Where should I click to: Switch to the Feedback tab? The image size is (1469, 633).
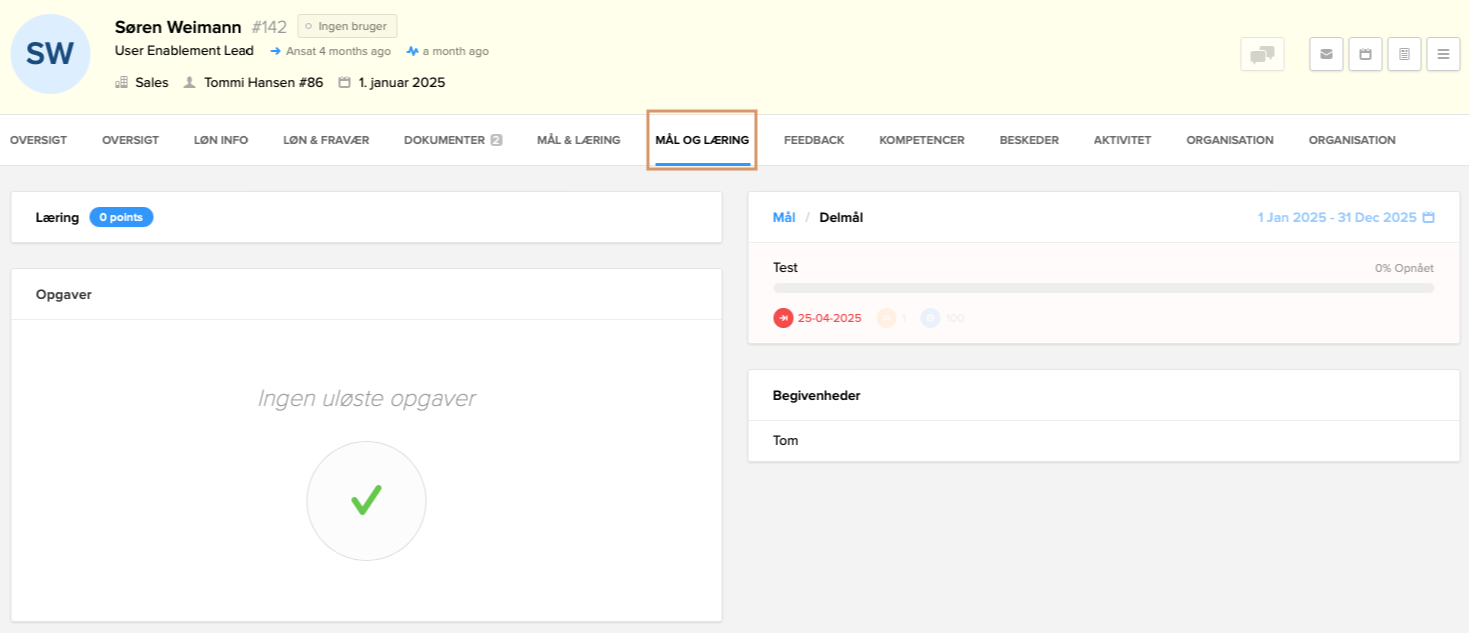813,140
